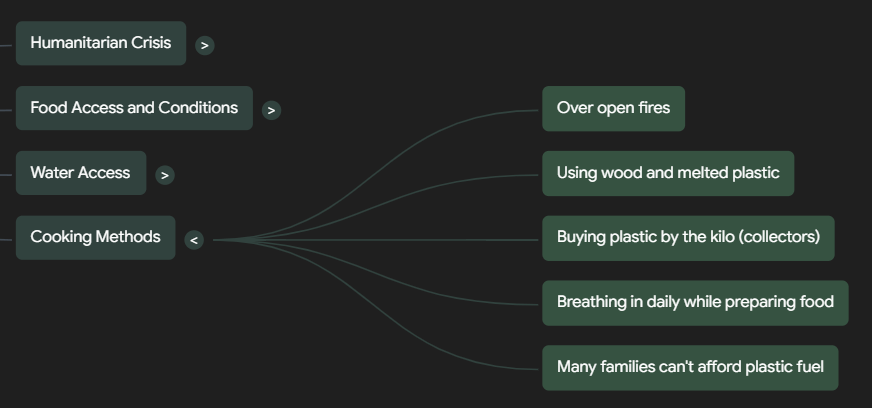Collapse the Cooking Methods branch
Image resolution: width=872 pixels, height=408 pixels.
pyautogui.click(x=194, y=240)
